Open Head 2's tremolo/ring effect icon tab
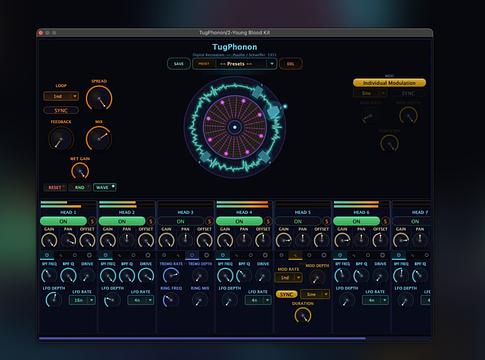Screen dimensions: 485x360 click(133, 255)
